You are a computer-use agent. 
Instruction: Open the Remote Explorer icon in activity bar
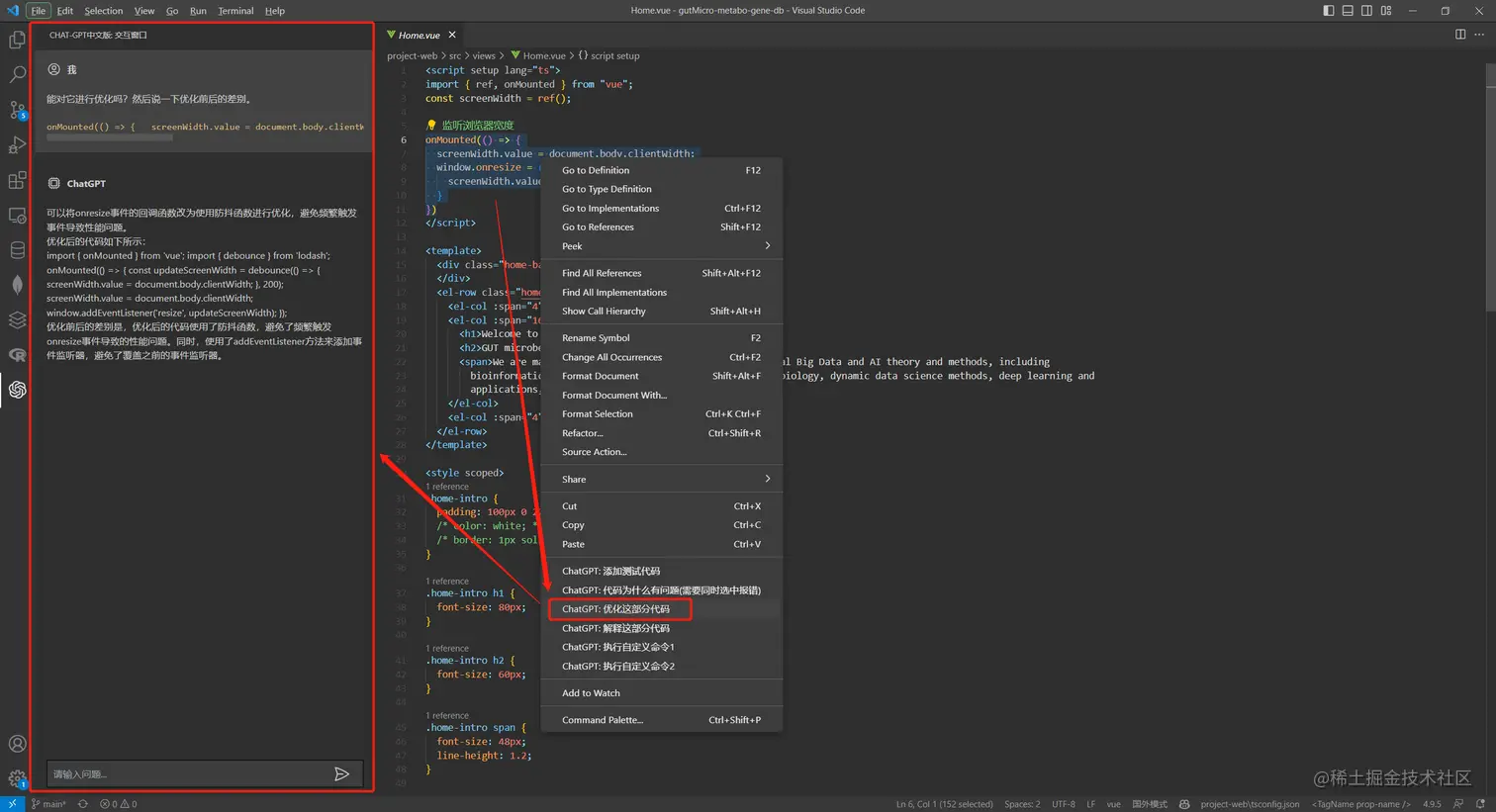point(17,216)
